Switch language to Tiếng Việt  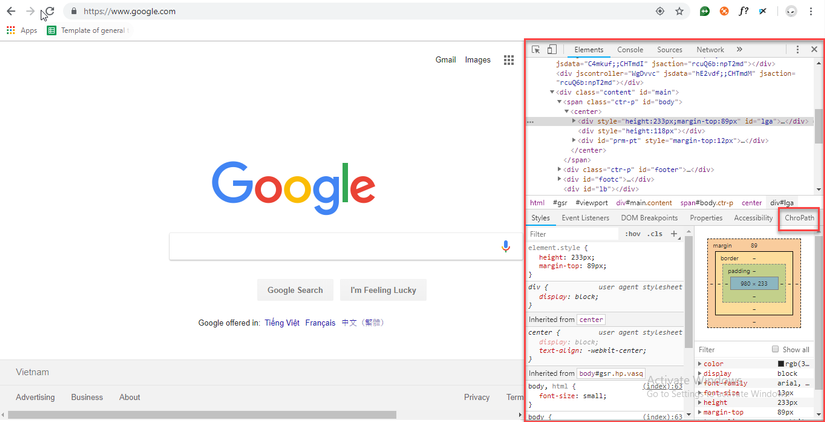[x=282, y=323]
